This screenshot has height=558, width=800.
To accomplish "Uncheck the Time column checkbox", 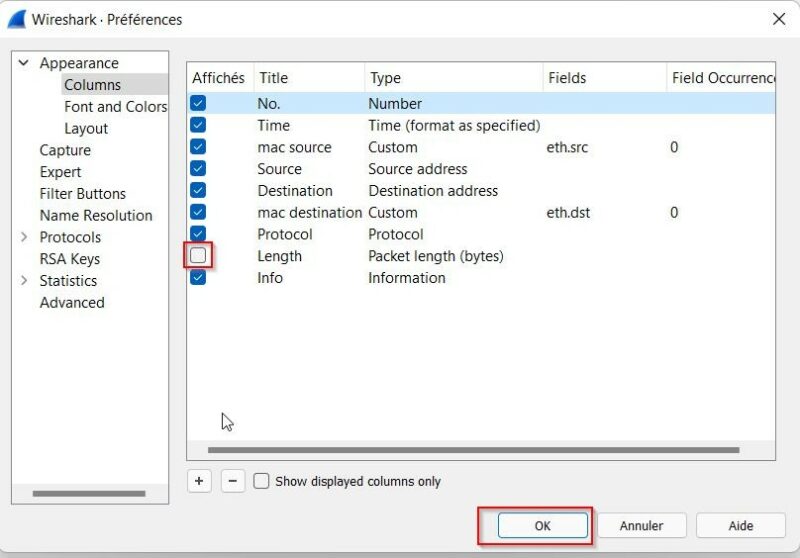I will [x=198, y=125].
